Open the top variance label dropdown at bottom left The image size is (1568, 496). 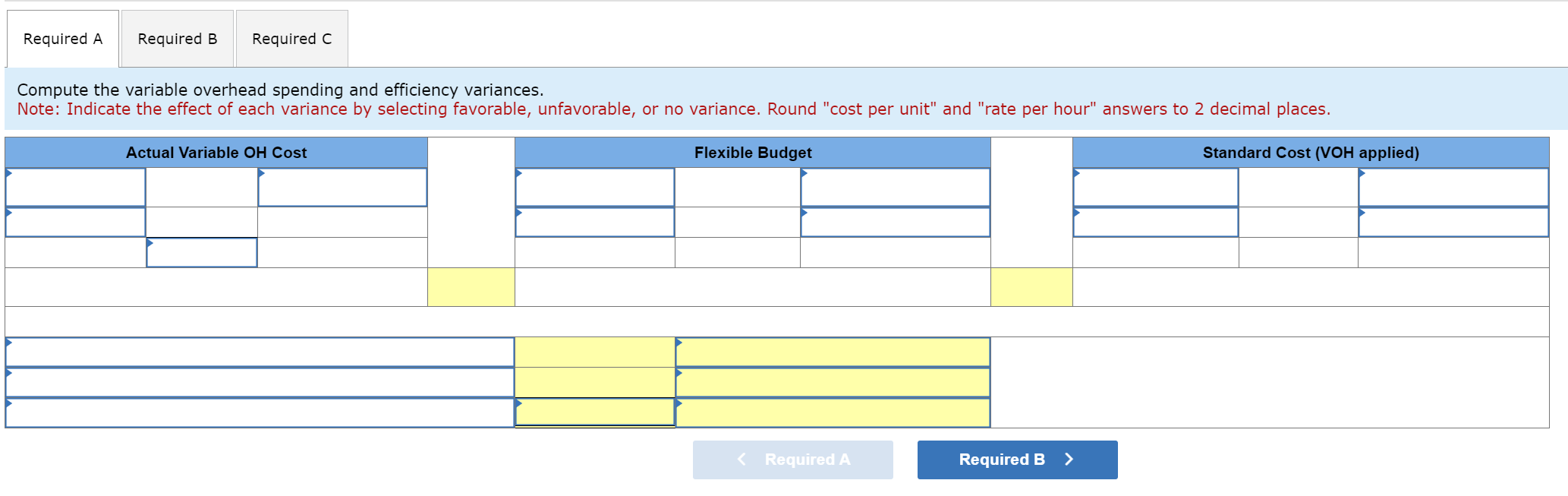(258, 352)
